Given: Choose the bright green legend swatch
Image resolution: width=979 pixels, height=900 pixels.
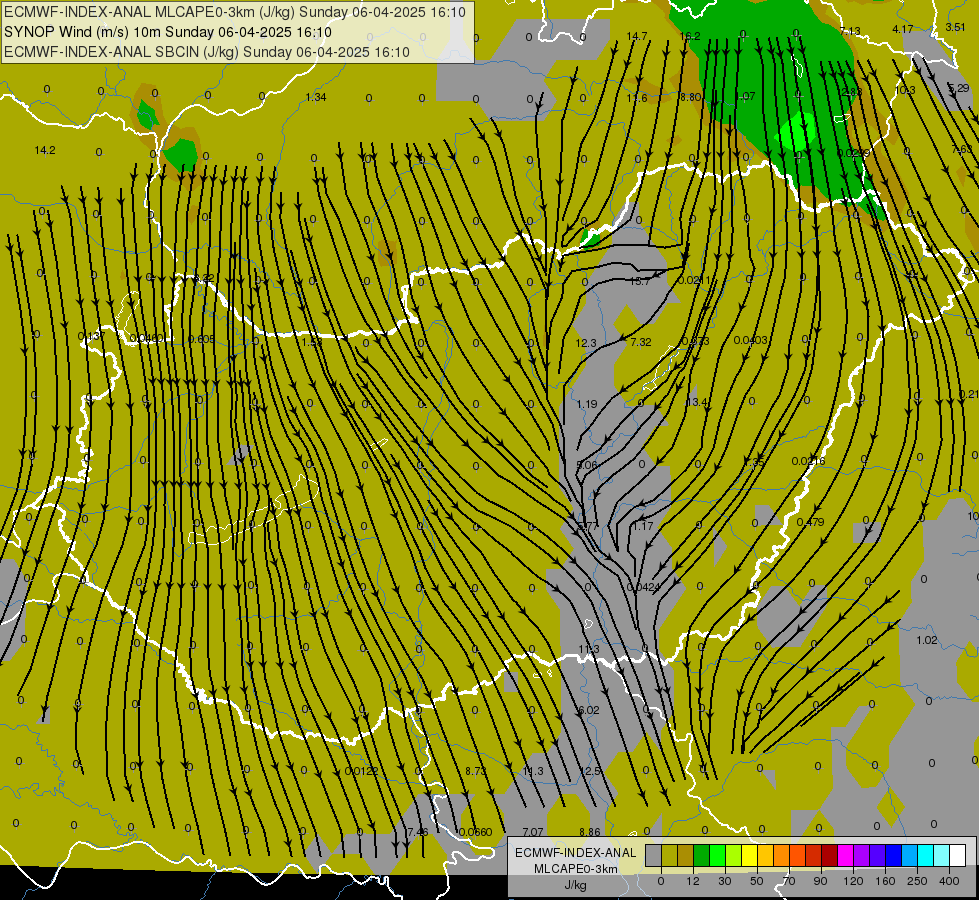Looking at the screenshot, I should [717, 855].
